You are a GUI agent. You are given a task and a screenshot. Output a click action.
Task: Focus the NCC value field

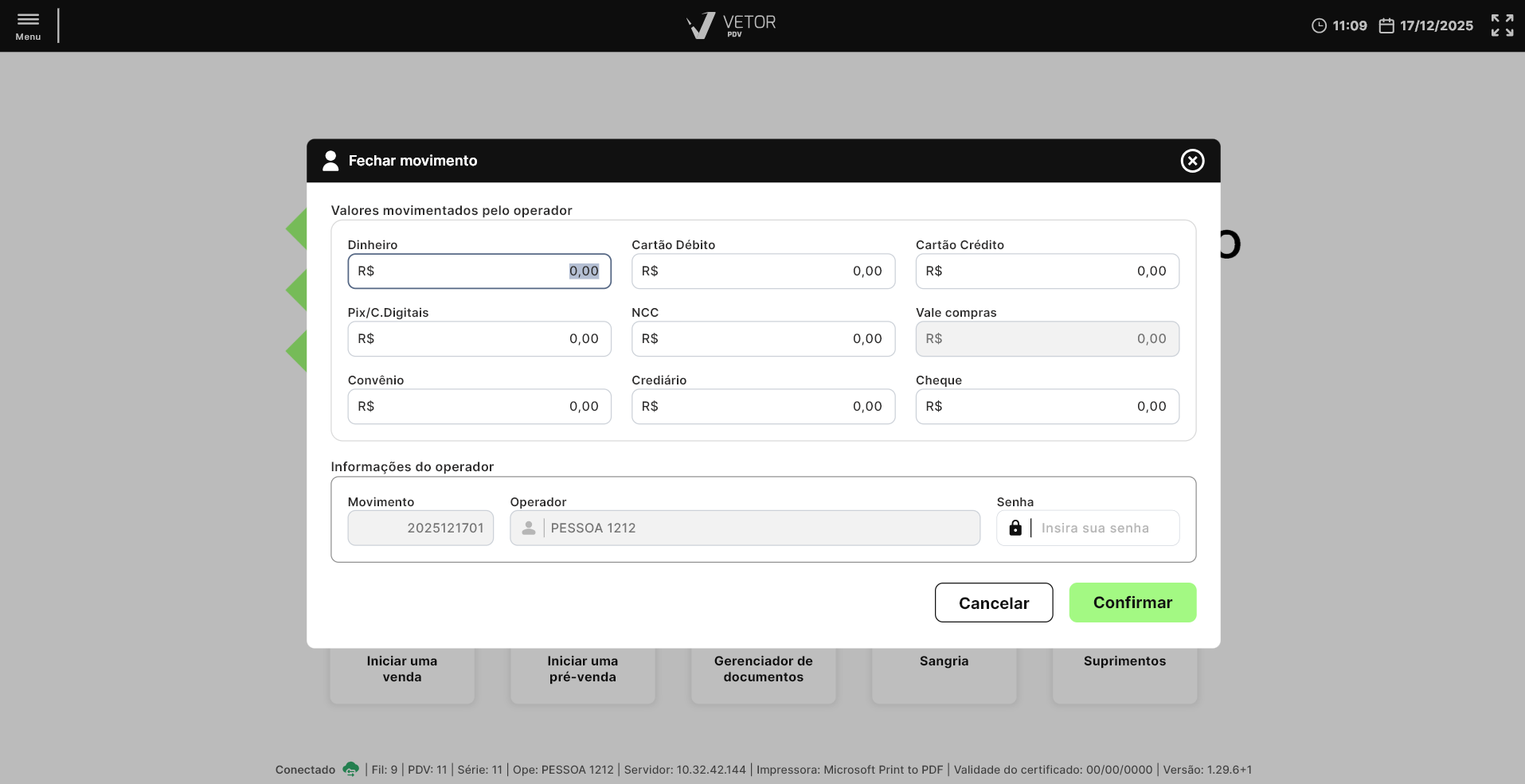(x=763, y=339)
